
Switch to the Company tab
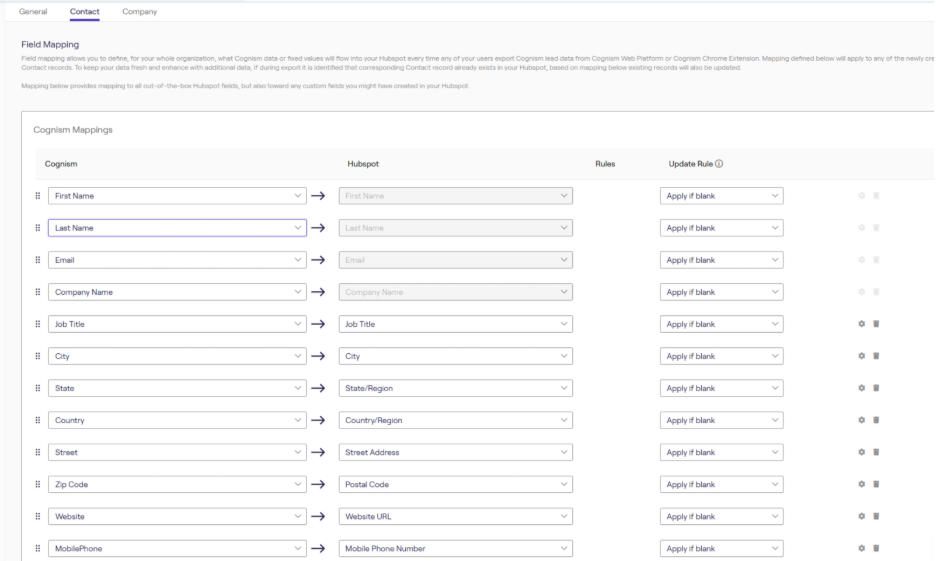point(139,12)
